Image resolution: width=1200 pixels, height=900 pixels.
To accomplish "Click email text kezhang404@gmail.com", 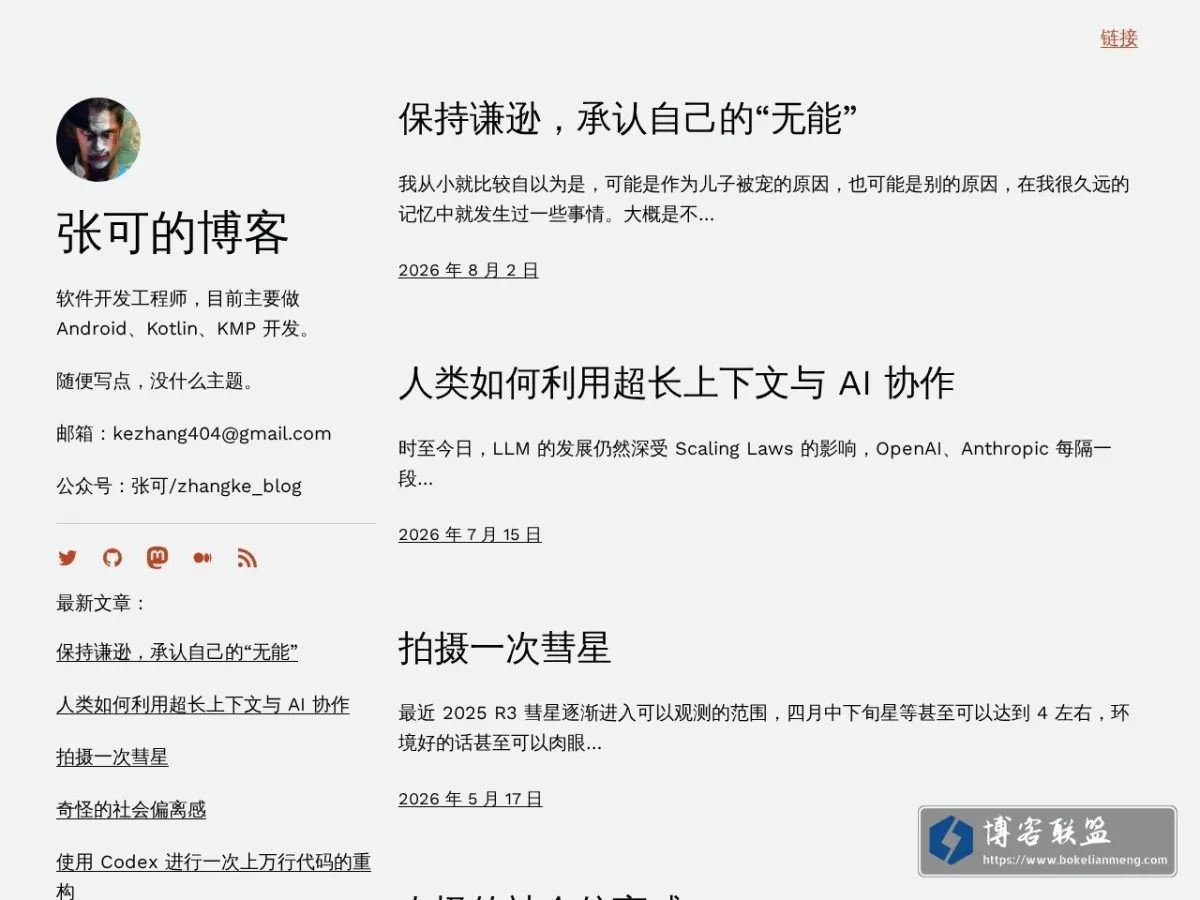I will [x=222, y=433].
